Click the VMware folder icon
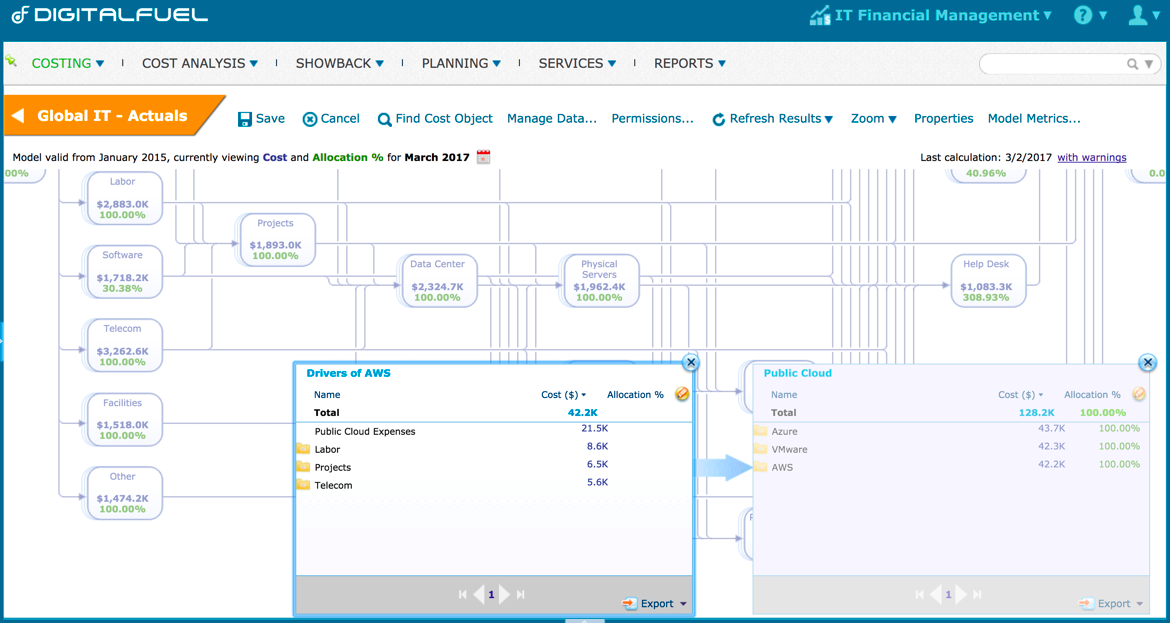This screenshot has height=624, width=1172. point(760,448)
